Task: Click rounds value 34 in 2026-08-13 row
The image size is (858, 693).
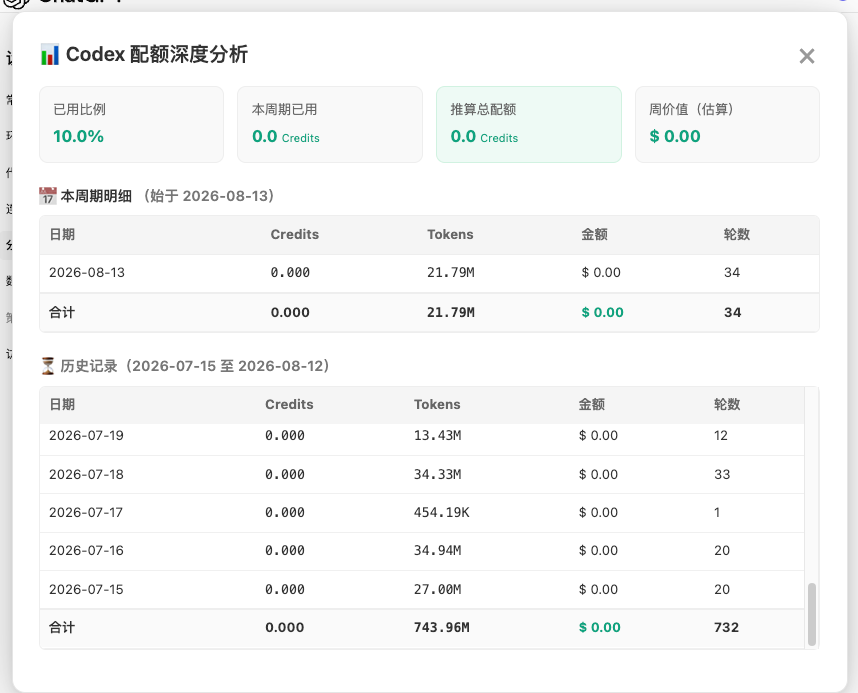Action: coord(732,273)
